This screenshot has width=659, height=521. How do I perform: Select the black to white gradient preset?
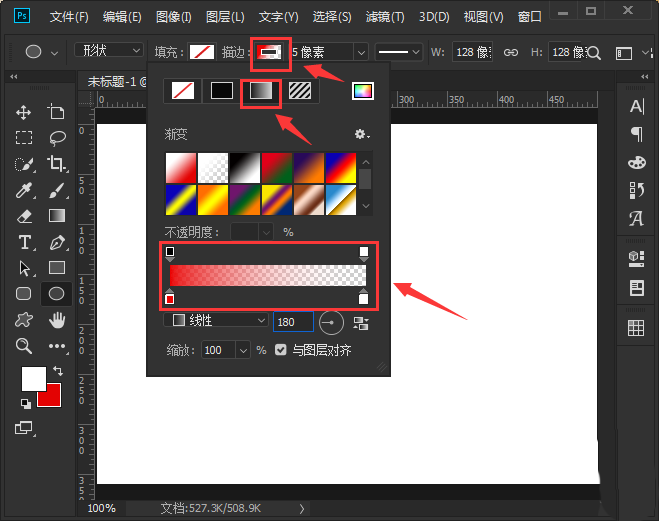[245, 168]
